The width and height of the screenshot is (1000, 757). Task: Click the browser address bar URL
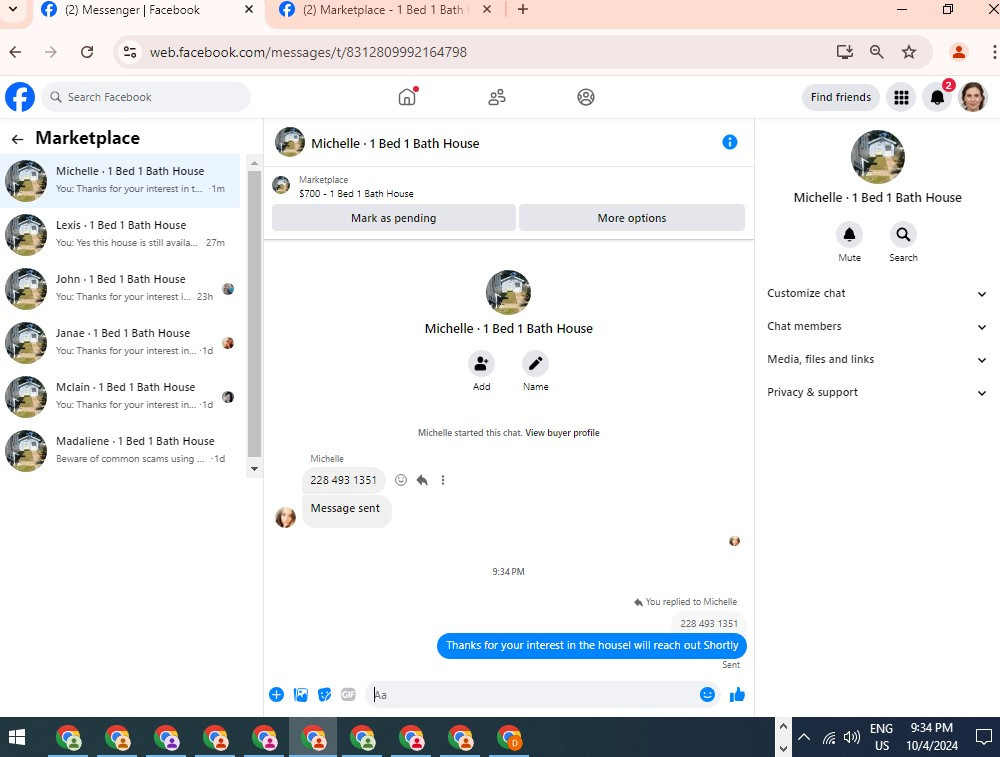click(308, 52)
